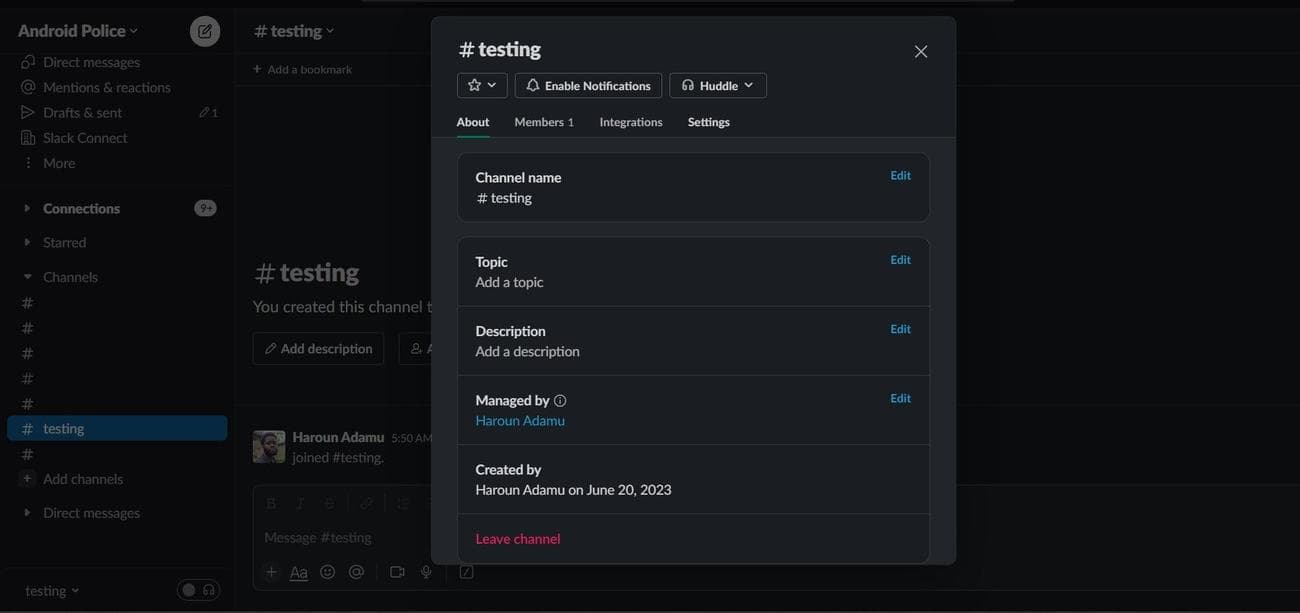Viewport: 1300px width, 613px height.
Task: Toggle the huddle switch in the sidebar footer
Action: (x=198, y=590)
